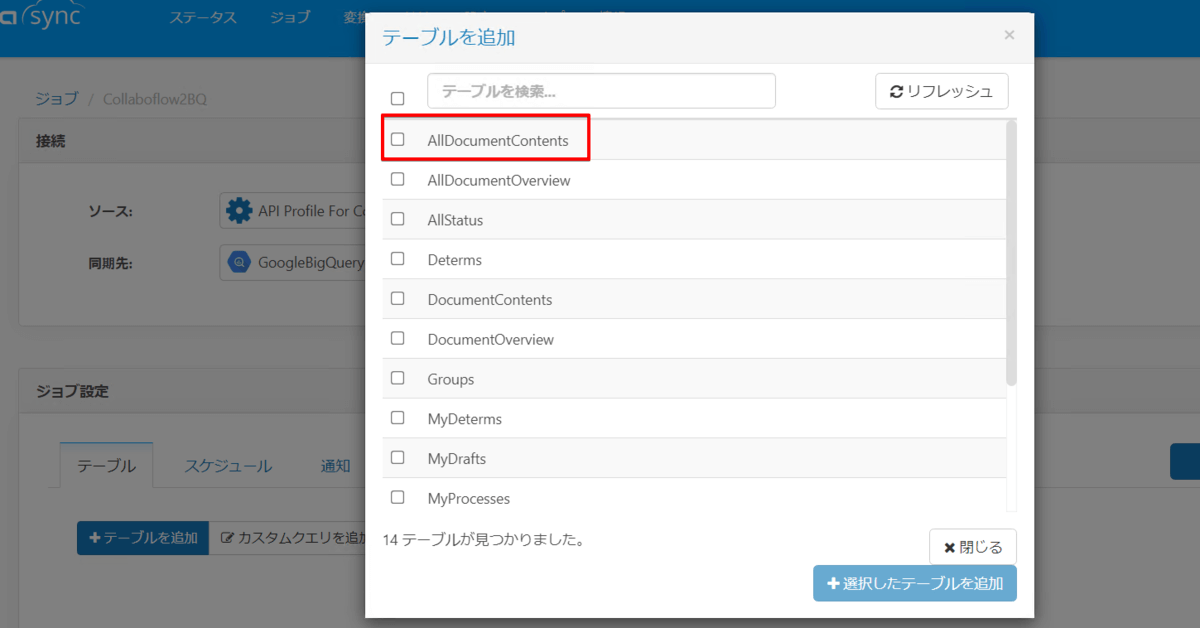Click the Collaboflow2BQ breadcrumb text

point(154,99)
